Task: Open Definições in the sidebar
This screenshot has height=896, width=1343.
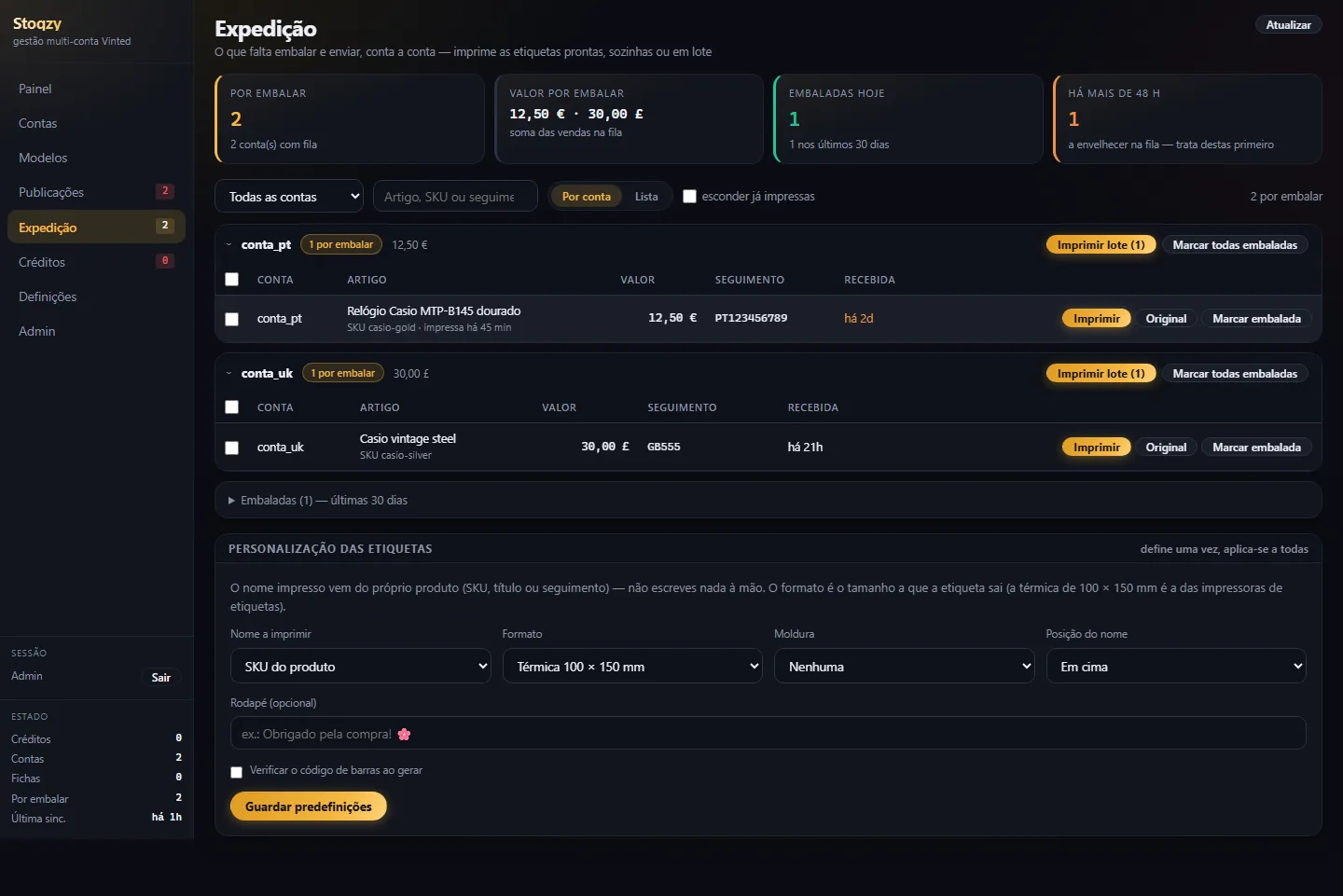Action: click(x=96, y=296)
